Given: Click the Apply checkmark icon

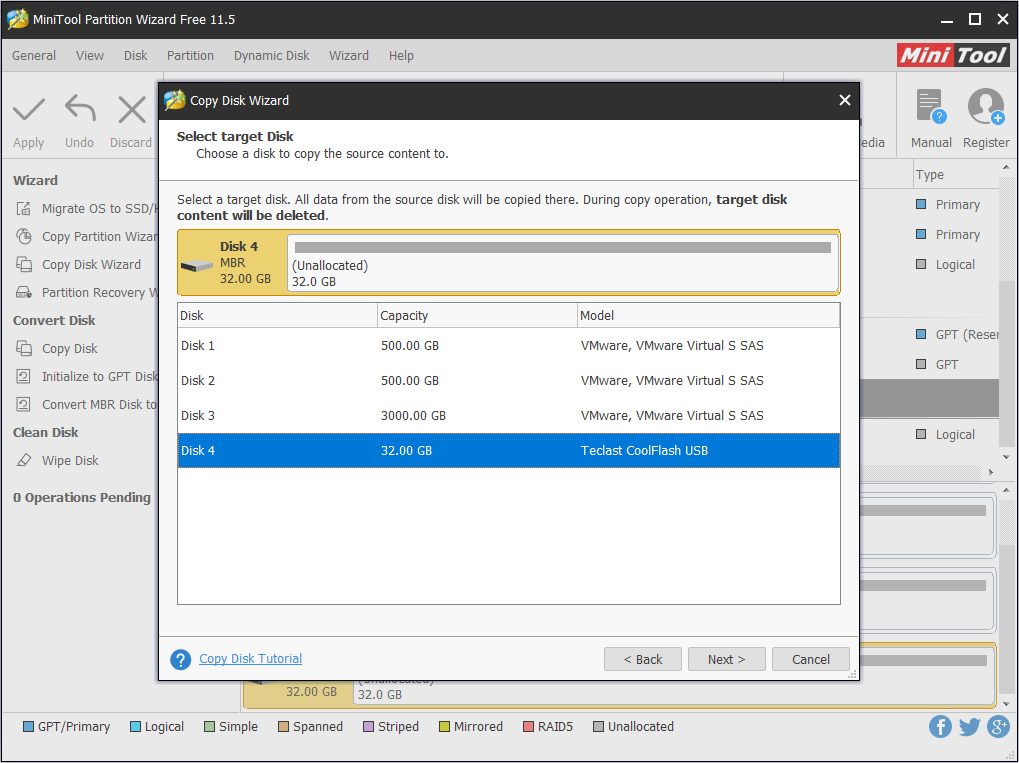Looking at the screenshot, I should click(x=29, y=110).
